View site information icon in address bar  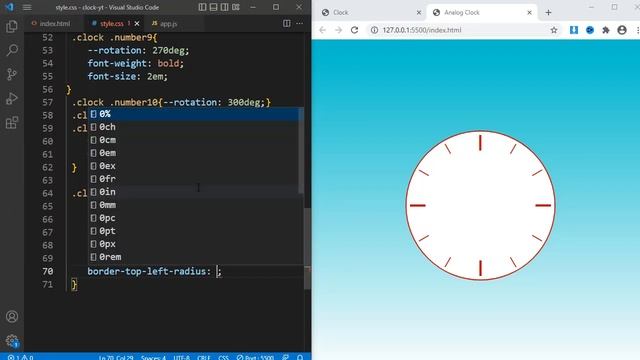click(x=374, y=30)
